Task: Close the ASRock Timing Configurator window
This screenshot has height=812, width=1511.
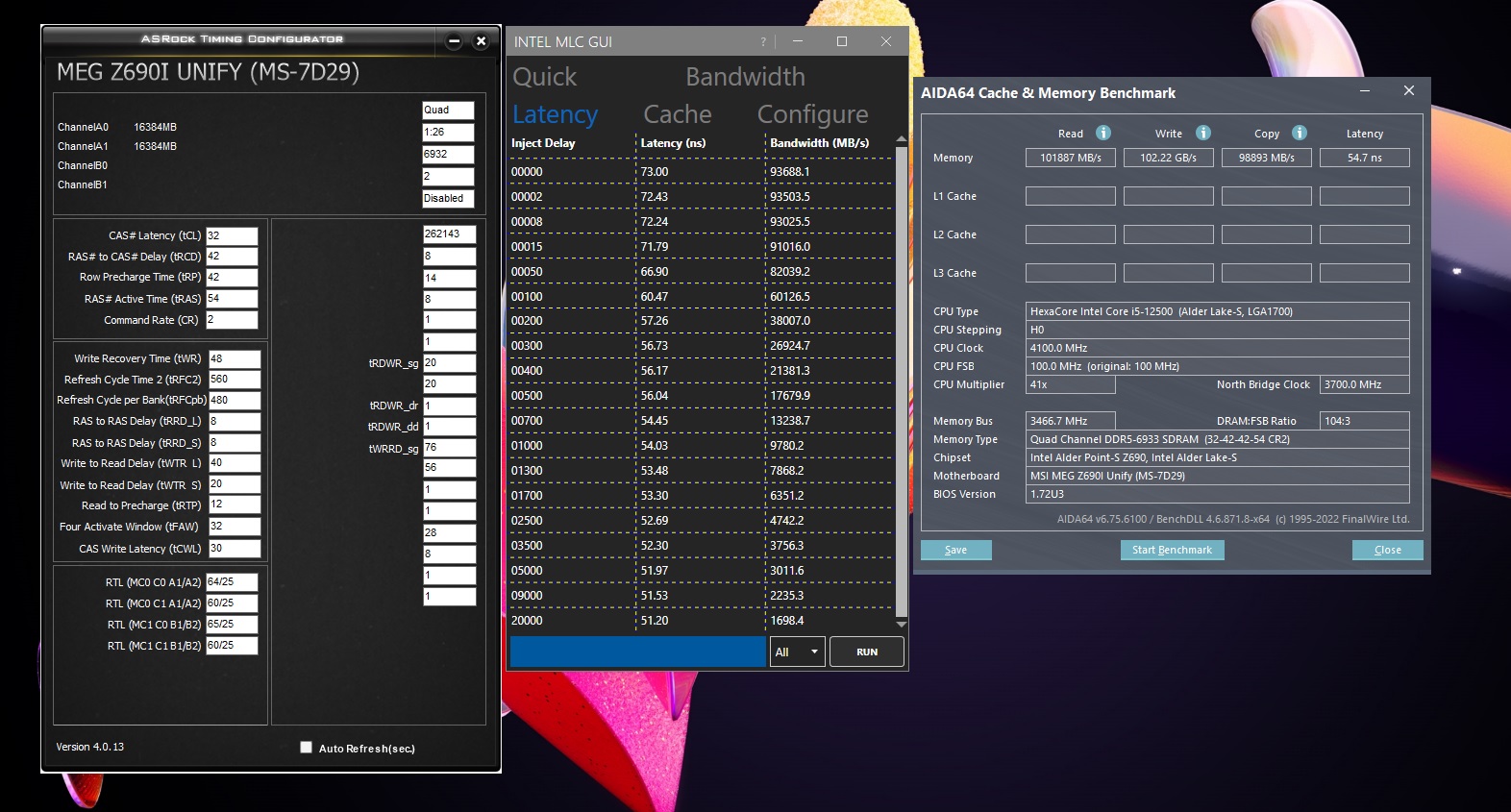Action: pos(482,40)
